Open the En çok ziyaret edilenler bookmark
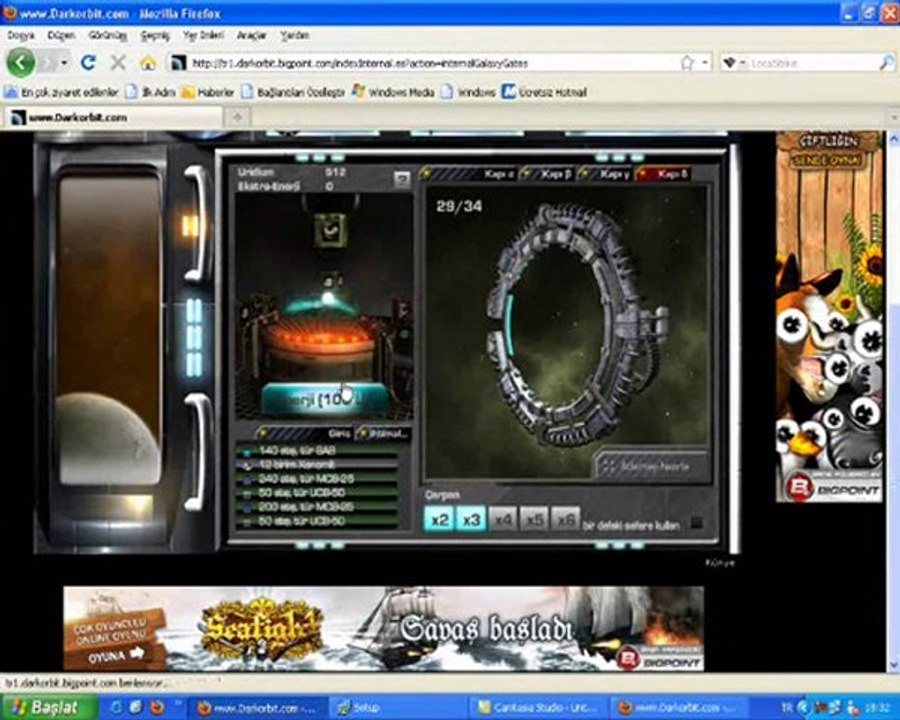 click(61, 92)
